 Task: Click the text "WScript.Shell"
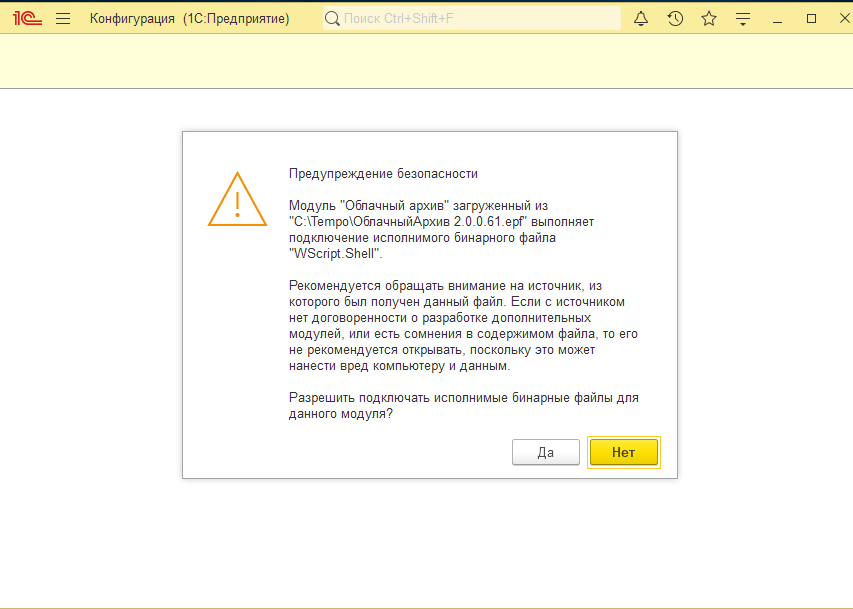click(x=336, y=254)
